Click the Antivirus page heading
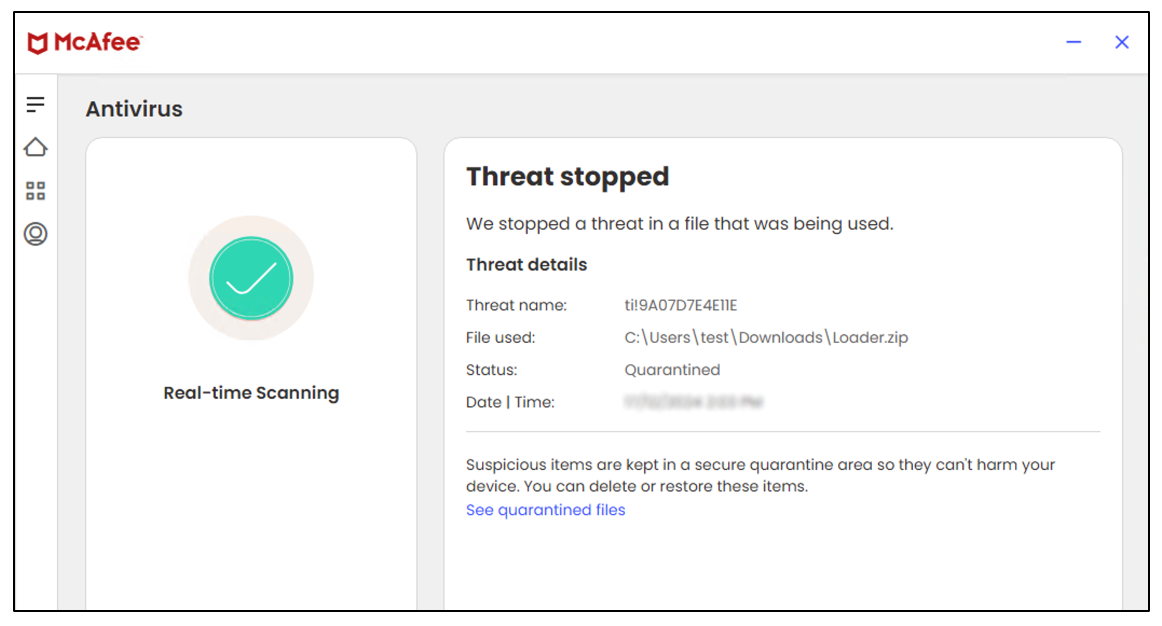This screenshot has height=626, width=1162. click(134, 109)
